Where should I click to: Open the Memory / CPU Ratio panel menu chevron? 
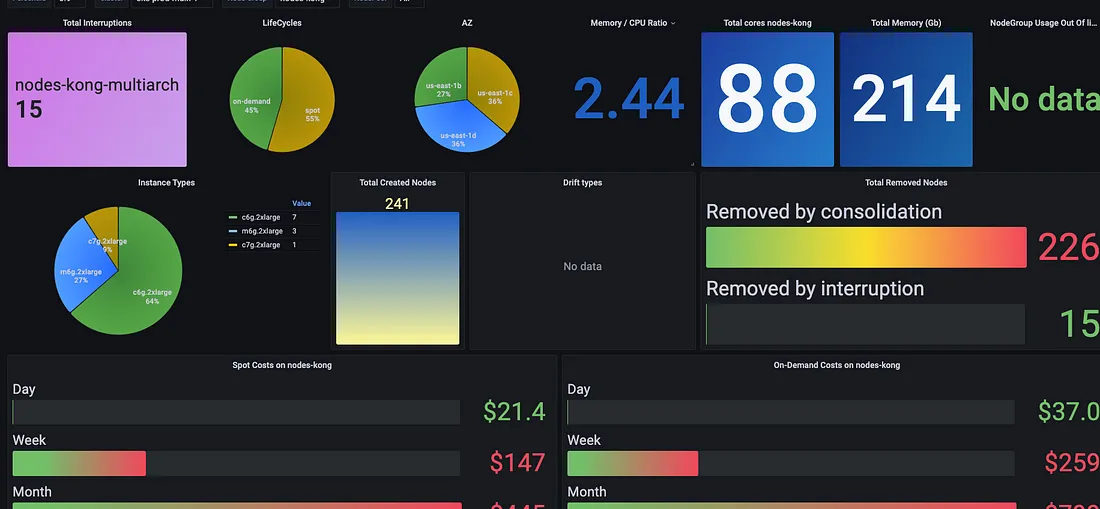click(673, 23)
